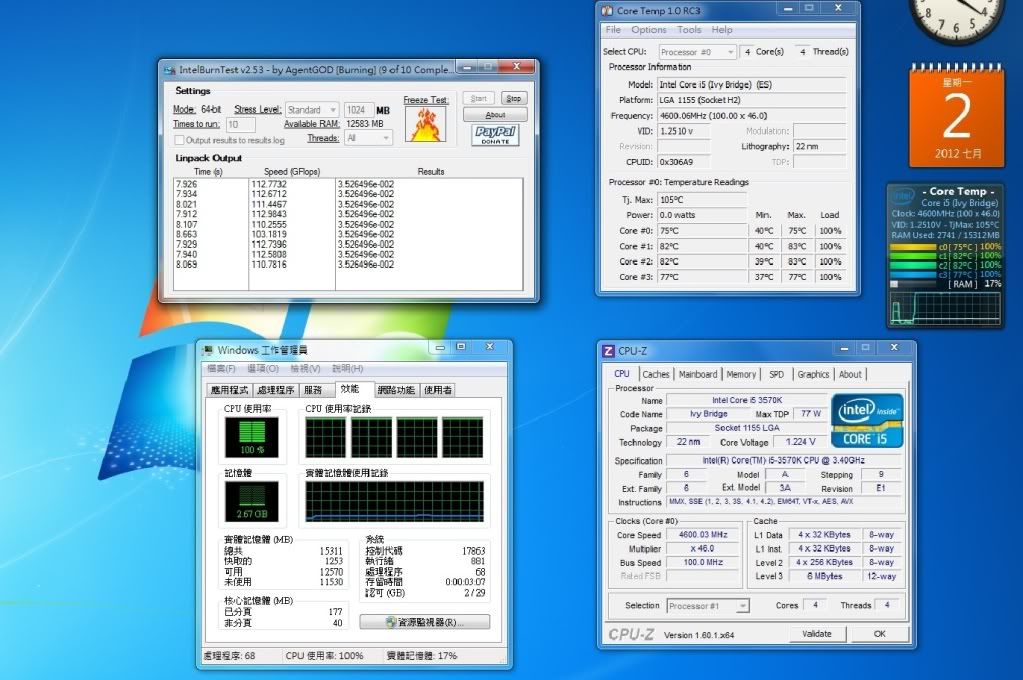Click the memory 2.67 GB meter in Task Manager

(252, 501)
